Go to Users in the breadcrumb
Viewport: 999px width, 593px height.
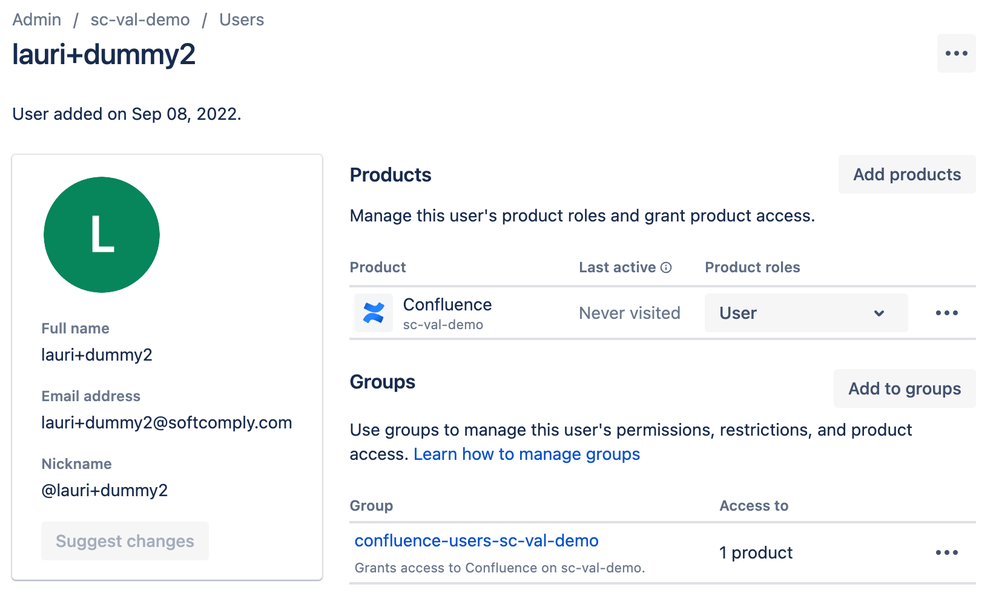coord(241,20)
